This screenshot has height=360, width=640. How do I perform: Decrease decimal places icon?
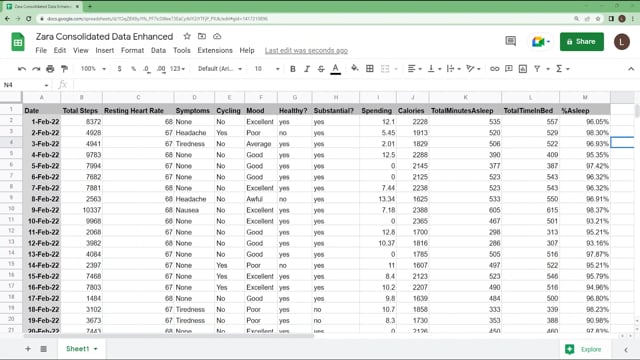tap(147, 69)
